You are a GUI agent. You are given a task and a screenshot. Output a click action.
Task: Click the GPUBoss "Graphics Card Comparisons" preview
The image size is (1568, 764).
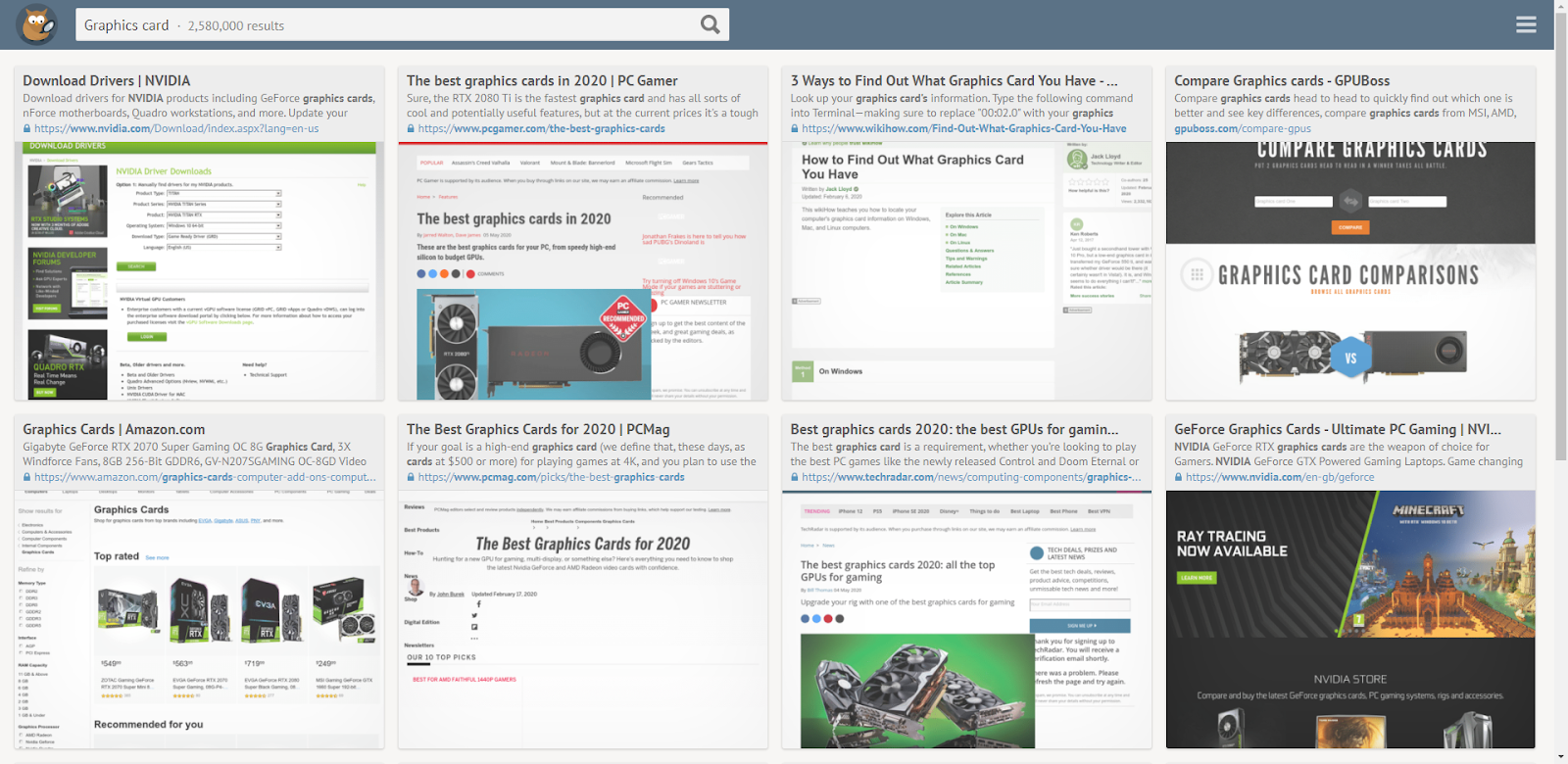(x=1350, y=270)
